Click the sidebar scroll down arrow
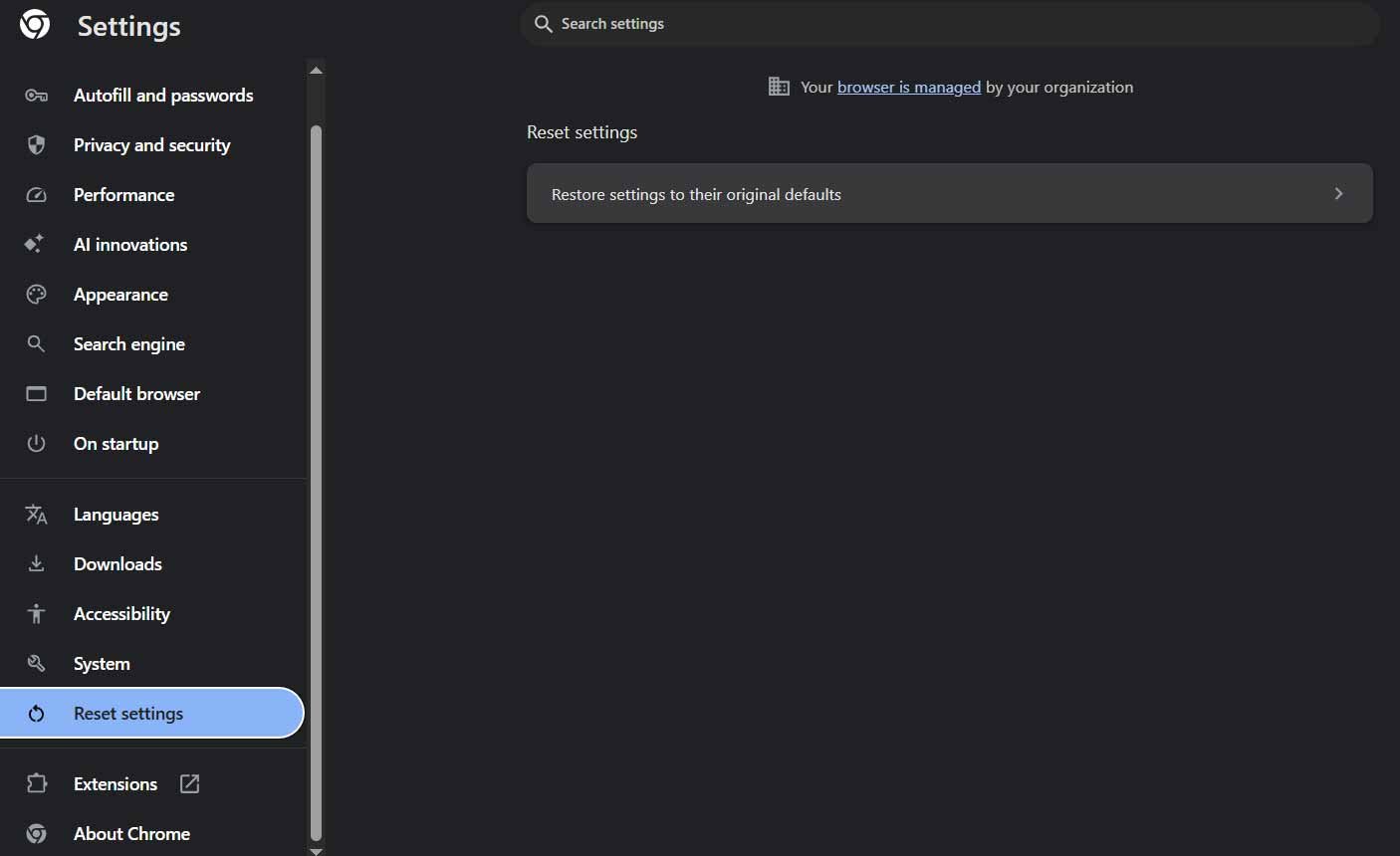The height and width of the screenshot is (856, 1400). click(x=316, y=851)
